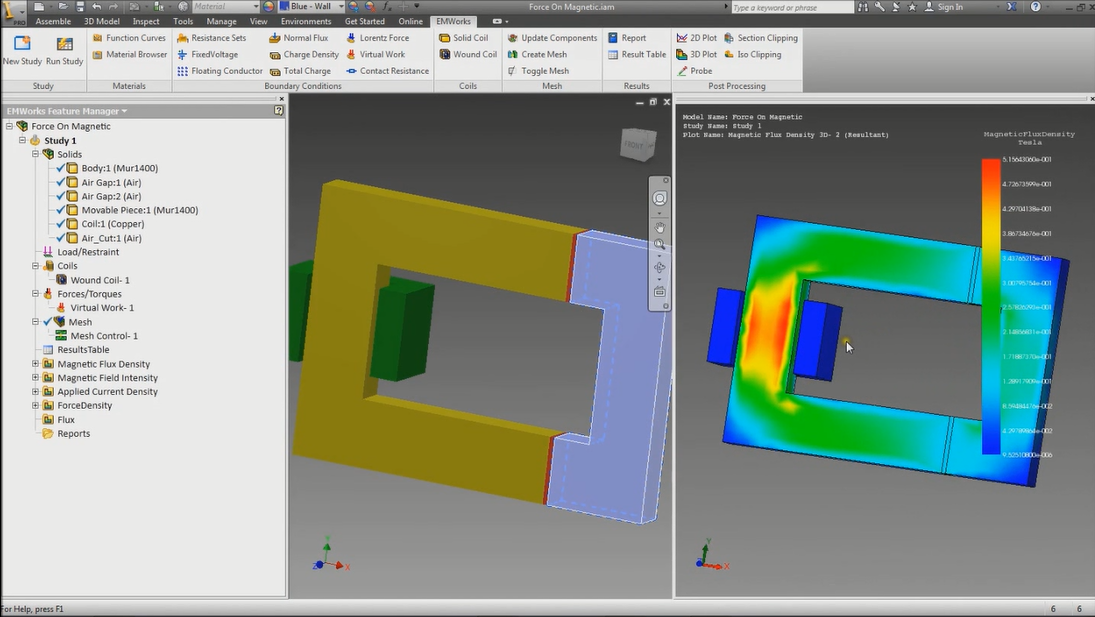Toggle the Mesh node checkmark

coord(47,322)
